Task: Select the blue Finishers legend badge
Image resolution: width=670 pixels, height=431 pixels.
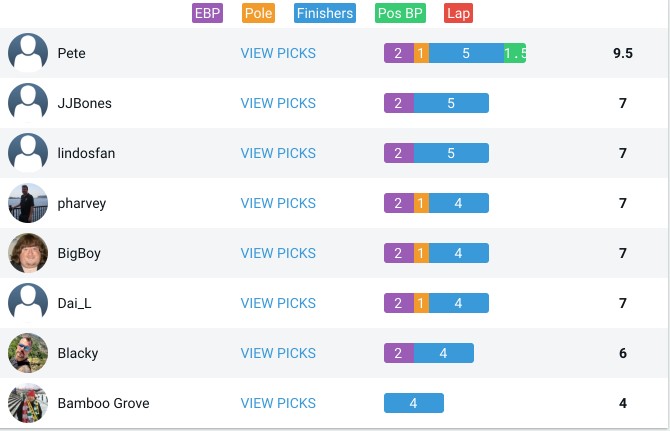Action: pyautogui.click(x=325, y=13)
